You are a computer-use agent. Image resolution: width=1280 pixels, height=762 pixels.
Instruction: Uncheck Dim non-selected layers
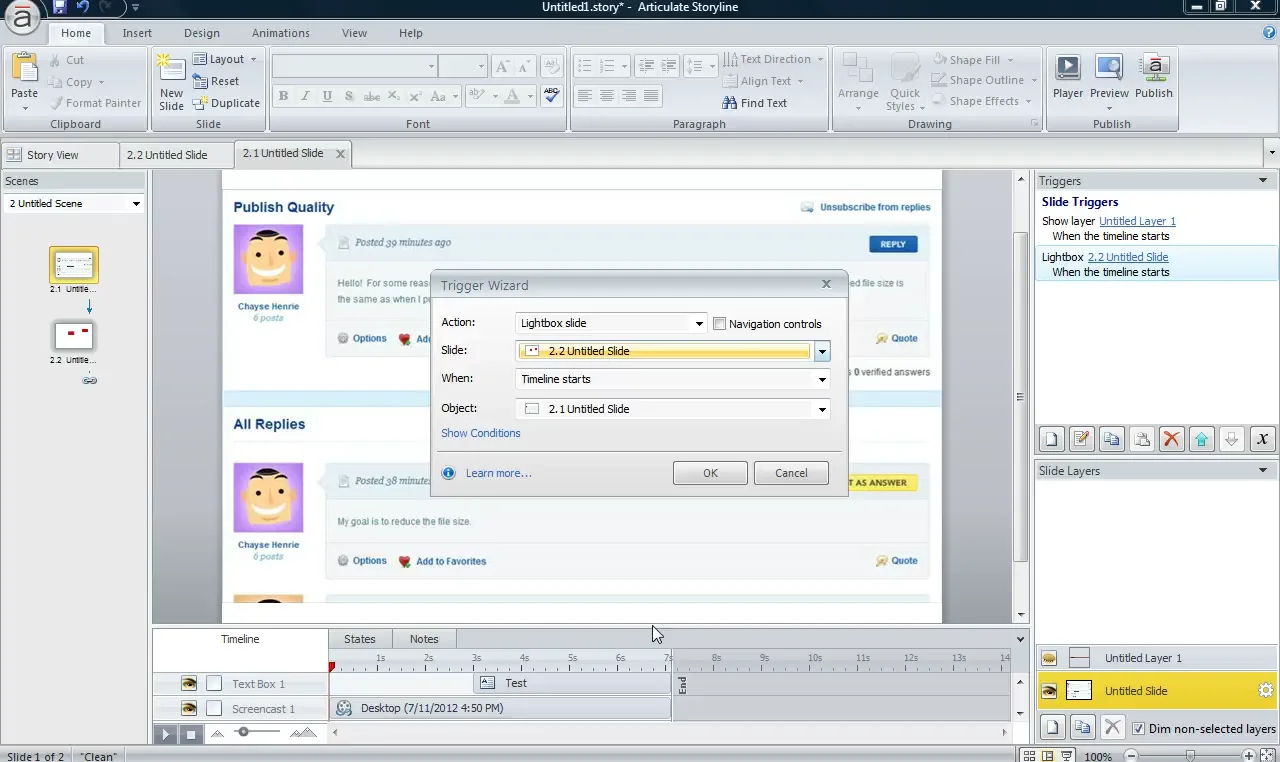click(x=1138, y=729)
